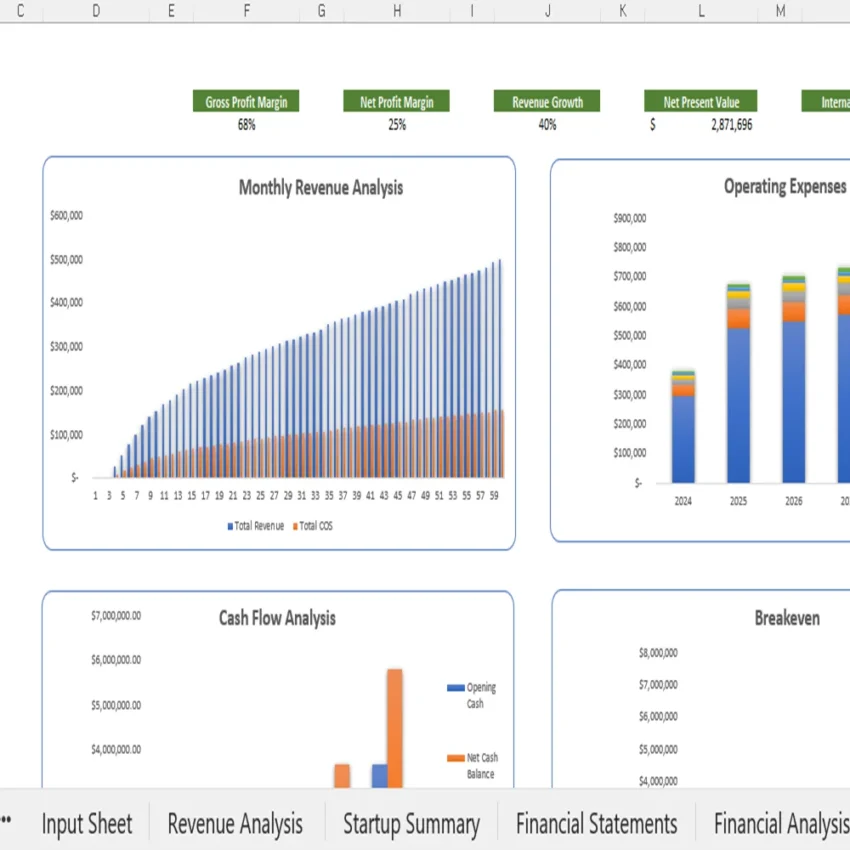Select the Monthly Revenue Analysis chart title
The image size is (850, 850).
click(318, 188)
